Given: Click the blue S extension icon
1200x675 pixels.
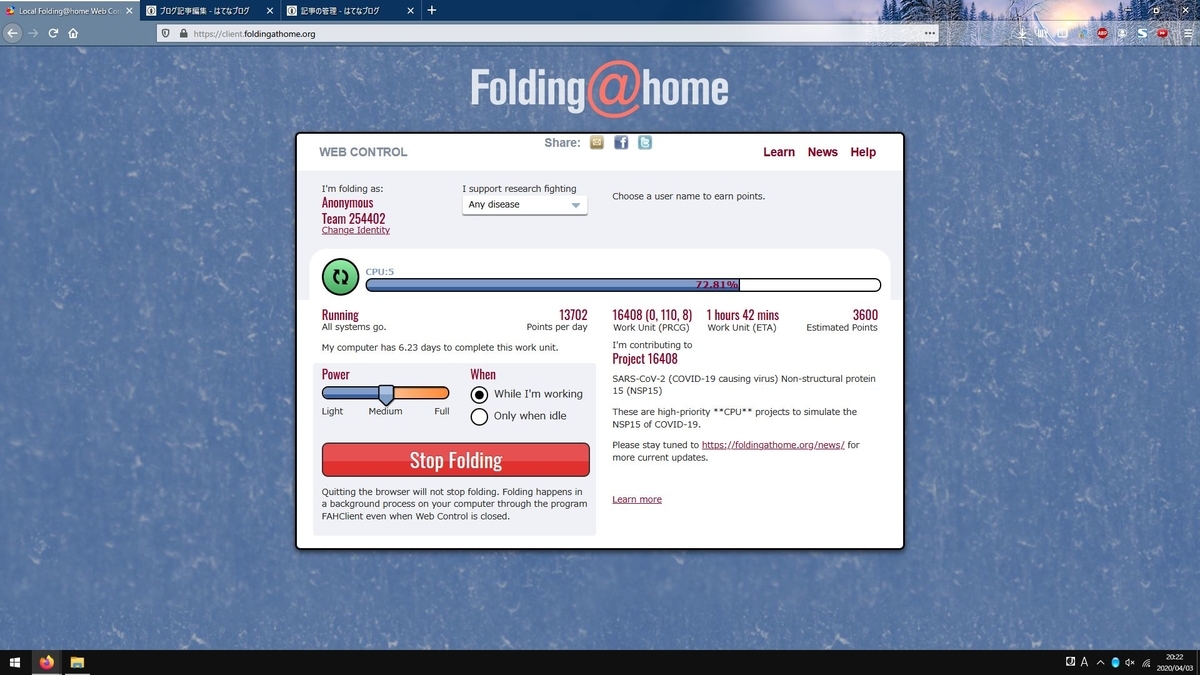Looking at the screenshot, I should [x=1142, y=33].
